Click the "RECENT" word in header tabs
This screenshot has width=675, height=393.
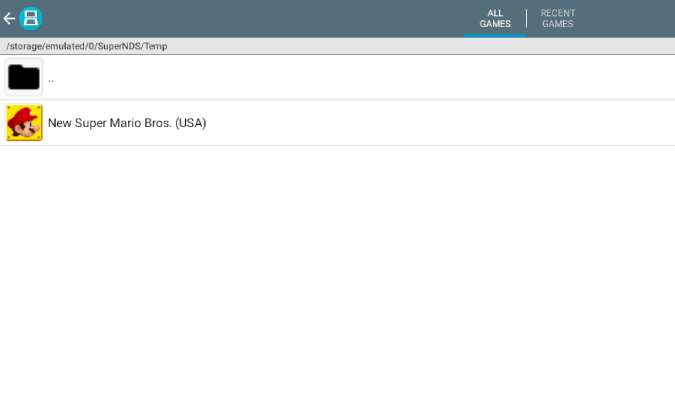(557, 13)
